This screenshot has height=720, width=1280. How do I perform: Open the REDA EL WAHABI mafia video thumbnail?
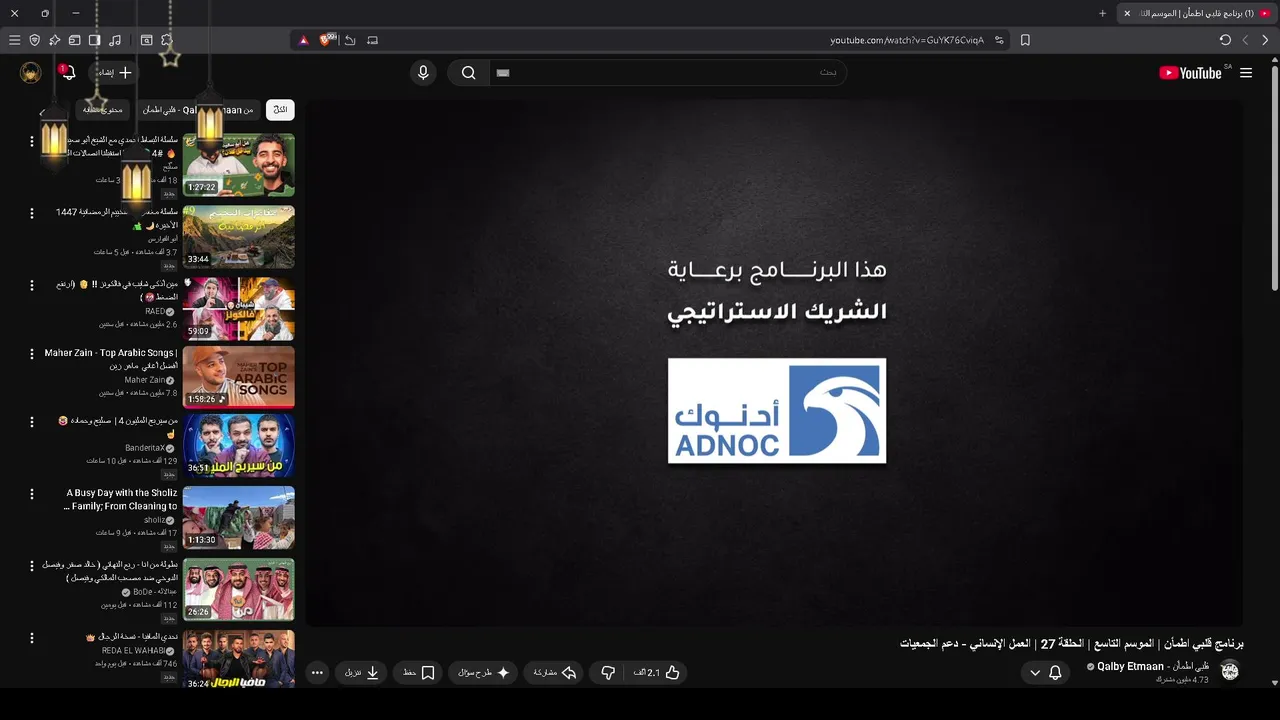pyautogui.click(x=239, y=659)
